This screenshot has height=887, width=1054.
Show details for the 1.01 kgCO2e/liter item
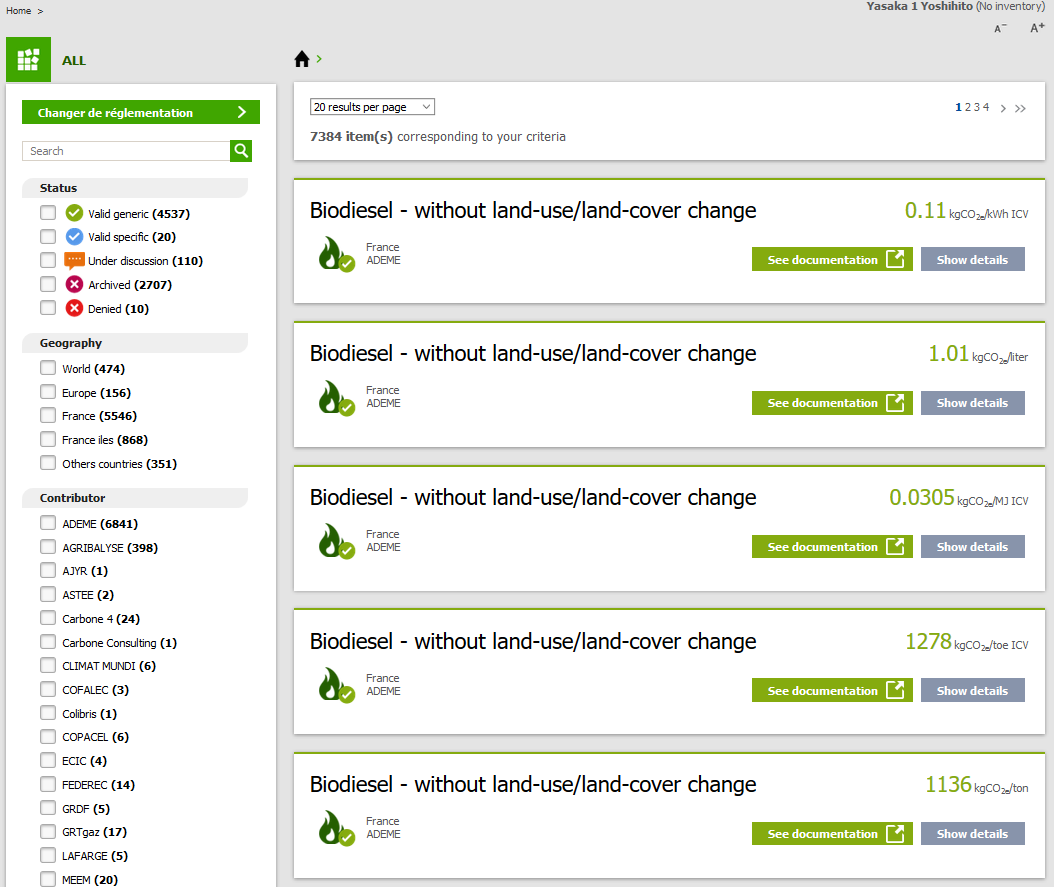[973, 403]
